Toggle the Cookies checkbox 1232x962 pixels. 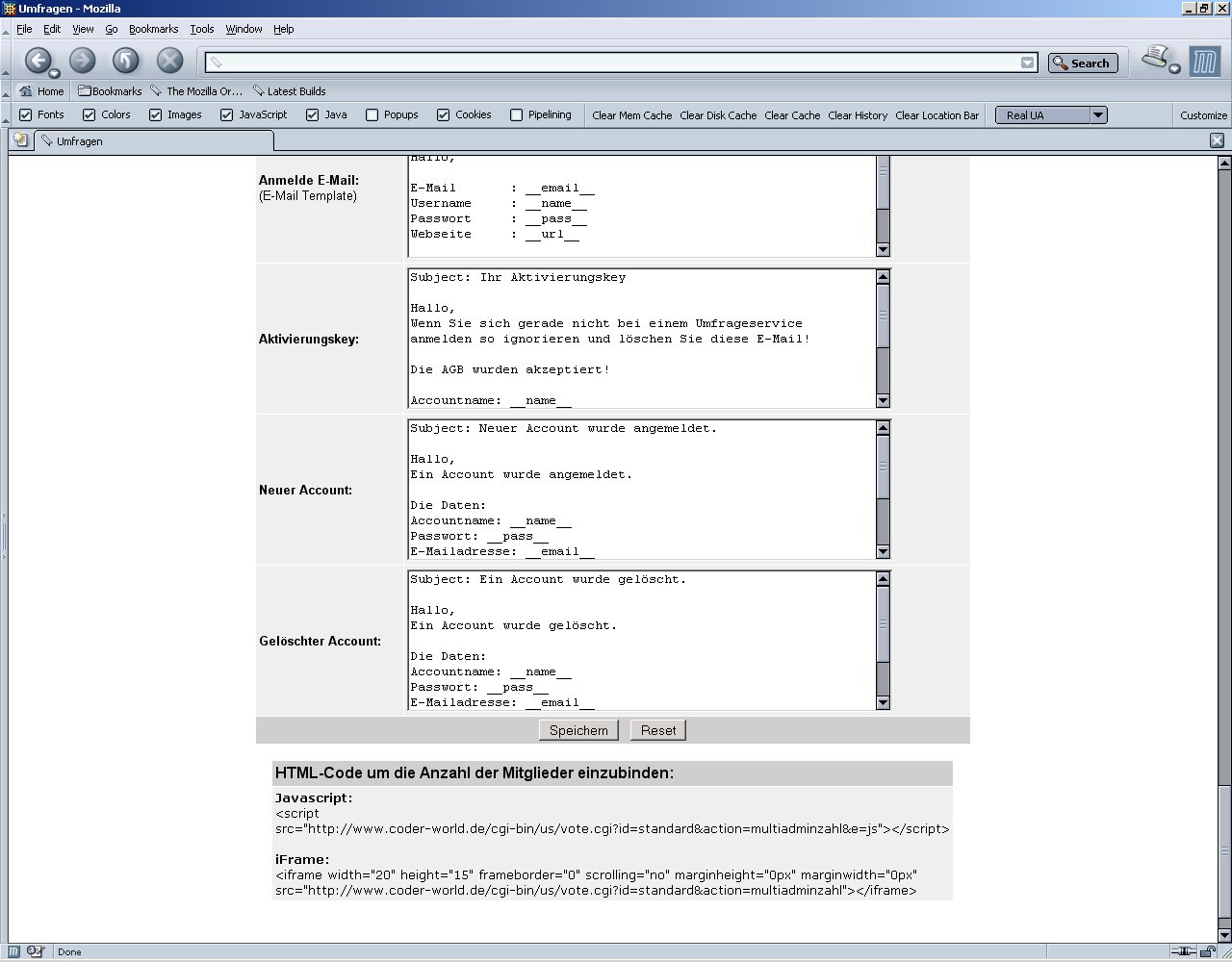(444, 114)
